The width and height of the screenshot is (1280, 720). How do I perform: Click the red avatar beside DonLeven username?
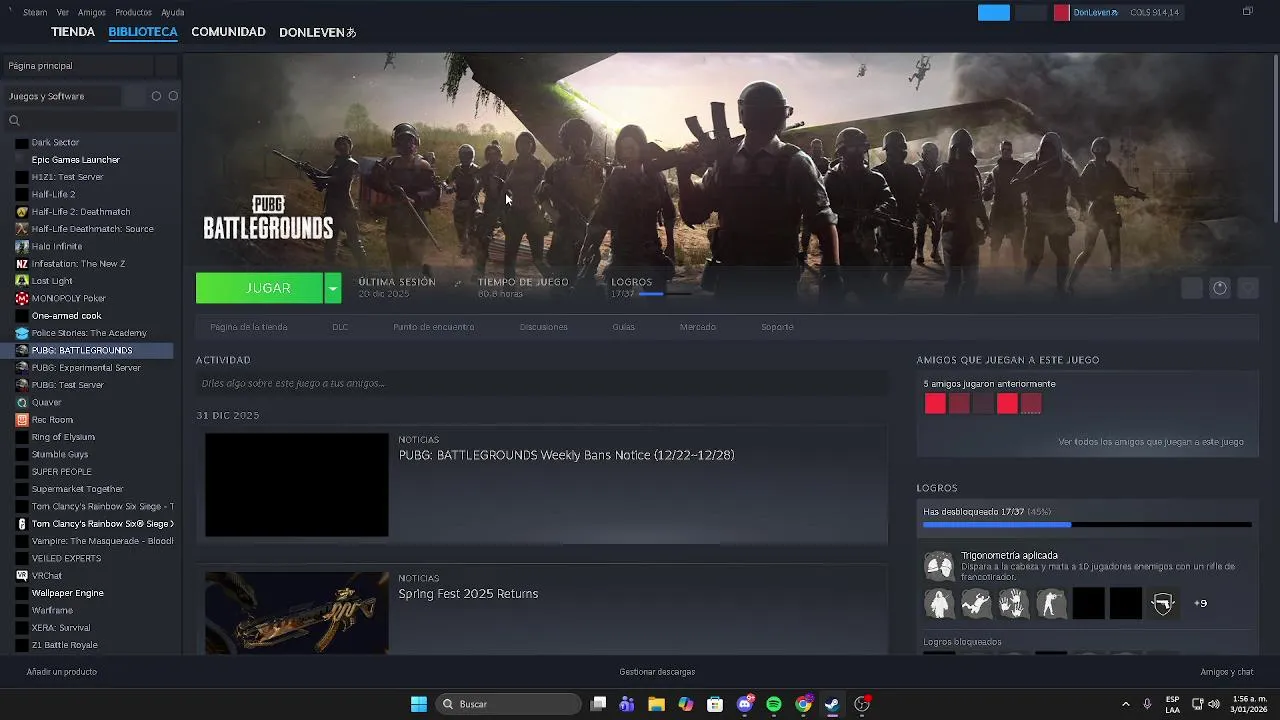[1061, 13]
